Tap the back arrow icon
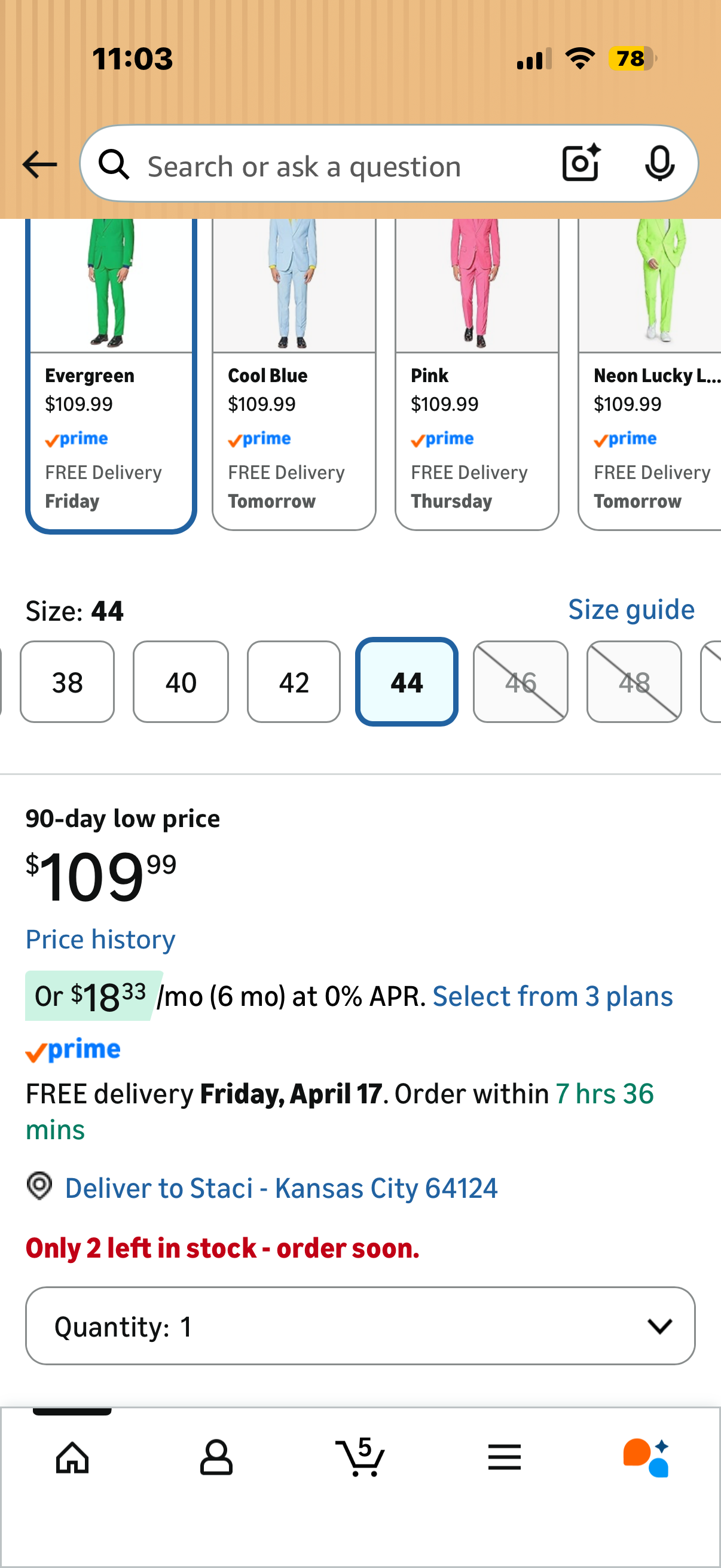 39,164
